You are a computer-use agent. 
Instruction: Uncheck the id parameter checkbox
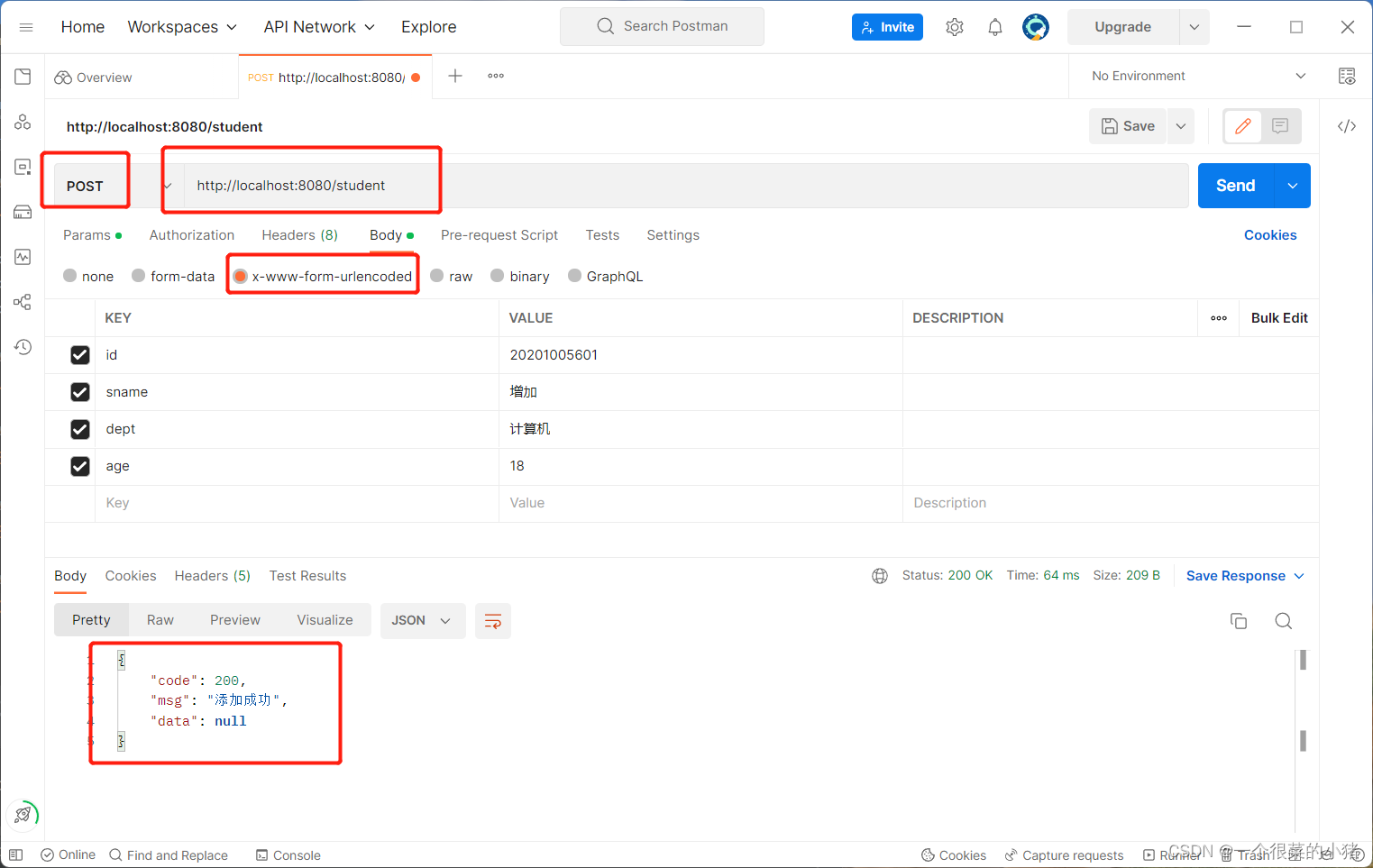[80, 355]
